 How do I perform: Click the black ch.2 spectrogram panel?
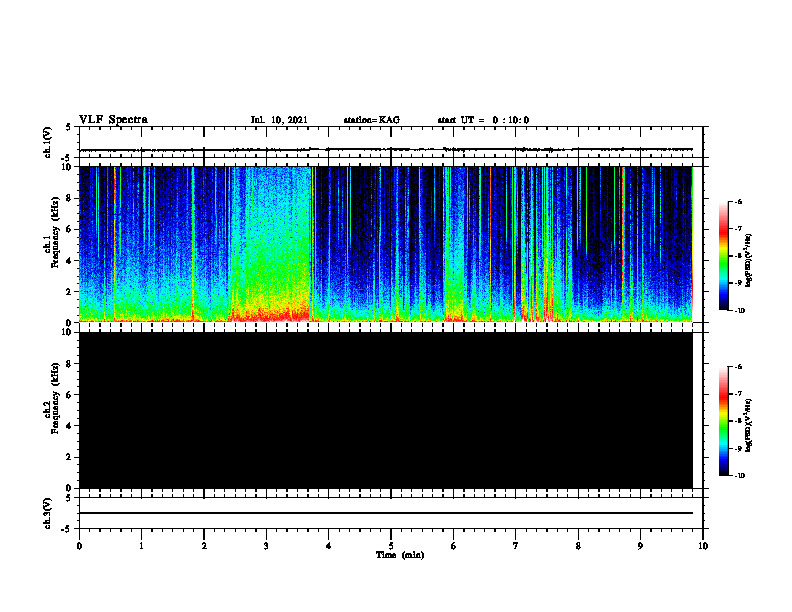pyautogui.click(x=385, y=410)
